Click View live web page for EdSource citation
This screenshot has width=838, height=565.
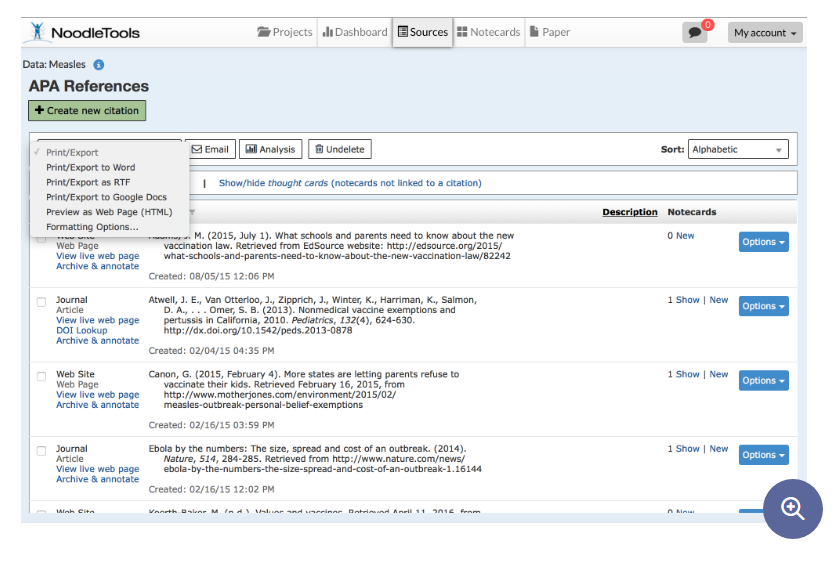coord(98,256)
